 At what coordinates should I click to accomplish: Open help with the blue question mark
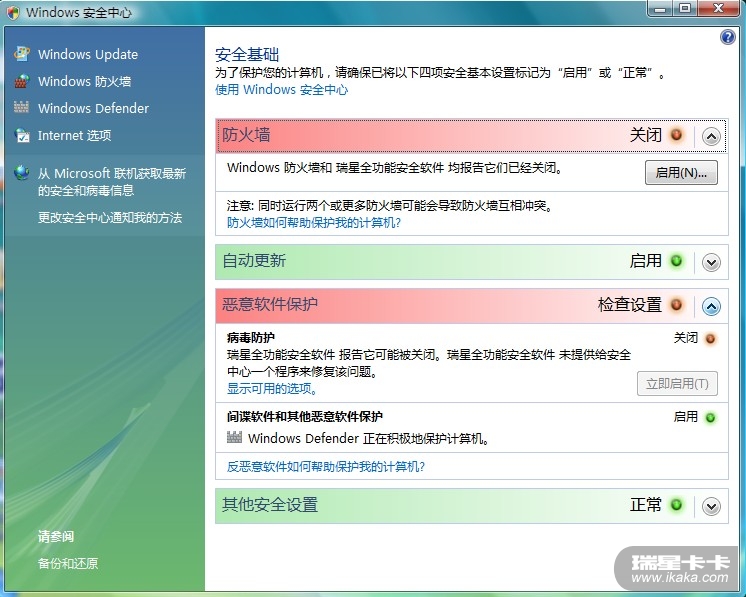point(728,37)
